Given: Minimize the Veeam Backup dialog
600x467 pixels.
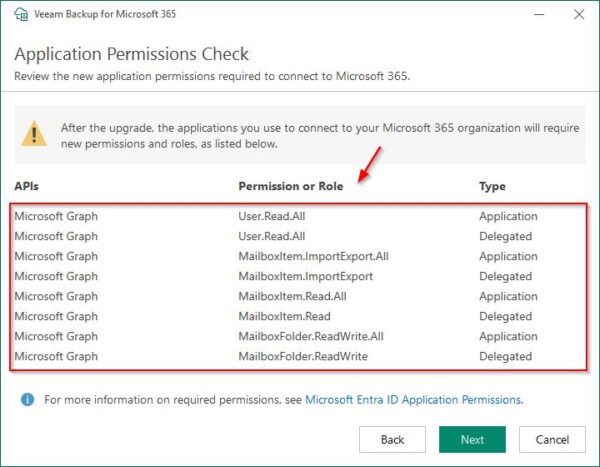Looking at the screenshot, I should coord(539,15).
